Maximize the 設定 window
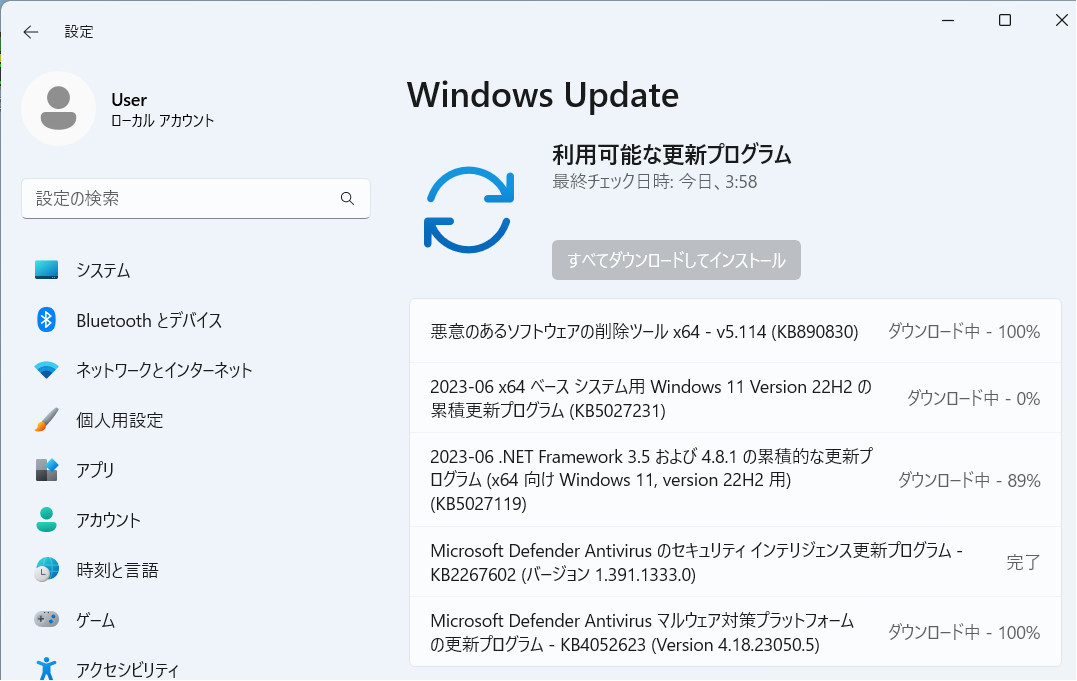The image size is (1077, 681). click(1005, 21)
